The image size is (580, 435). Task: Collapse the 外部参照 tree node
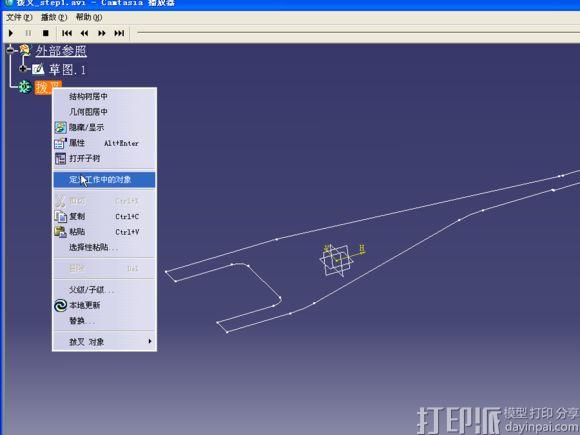[10, 49]
